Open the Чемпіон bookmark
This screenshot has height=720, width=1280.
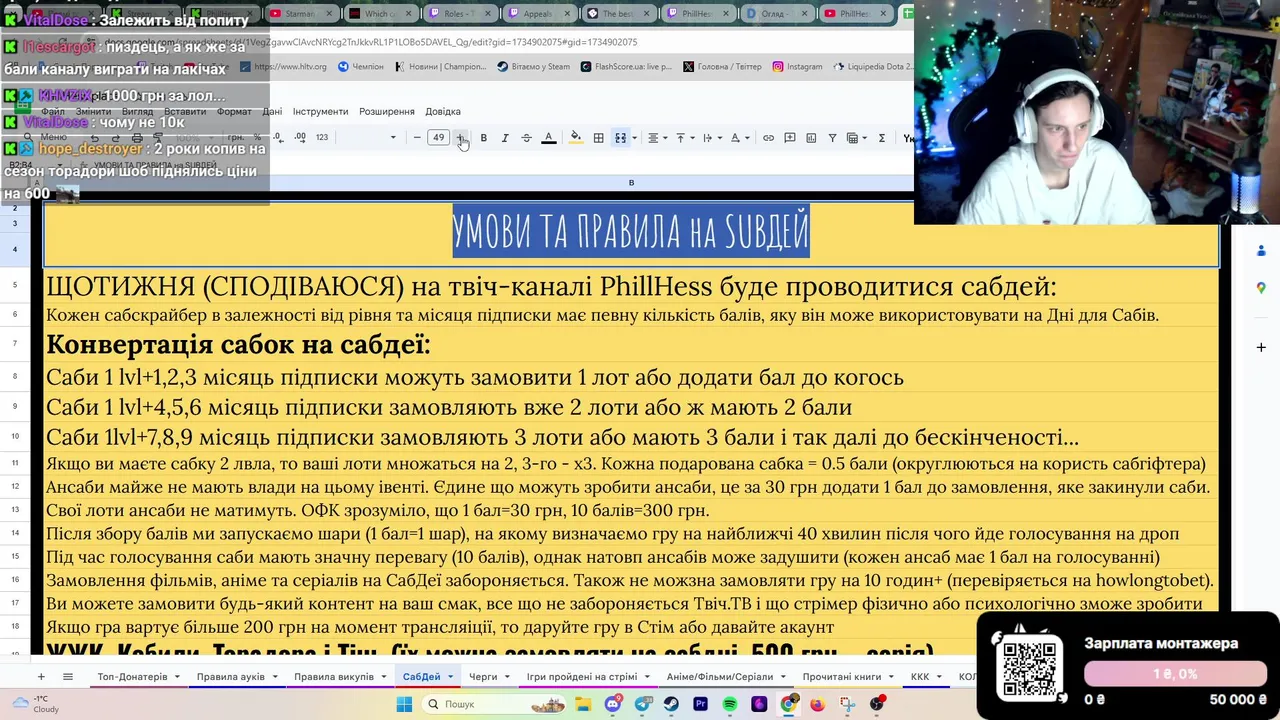pyautogui.click(x=361, y=67)
